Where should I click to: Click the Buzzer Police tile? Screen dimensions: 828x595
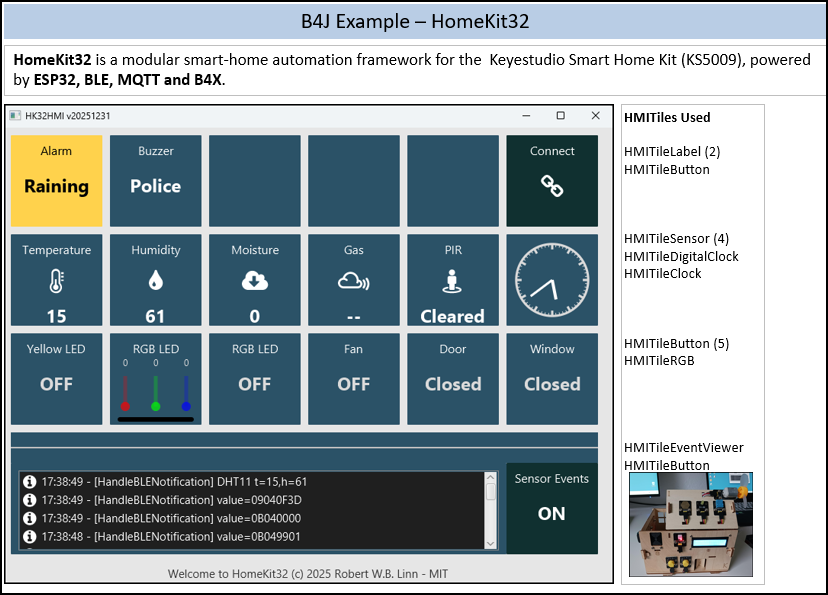155,181
